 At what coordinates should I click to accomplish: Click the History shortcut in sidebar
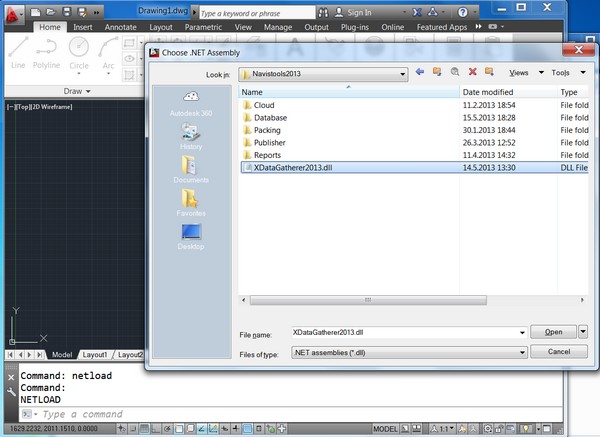[190, 136]
